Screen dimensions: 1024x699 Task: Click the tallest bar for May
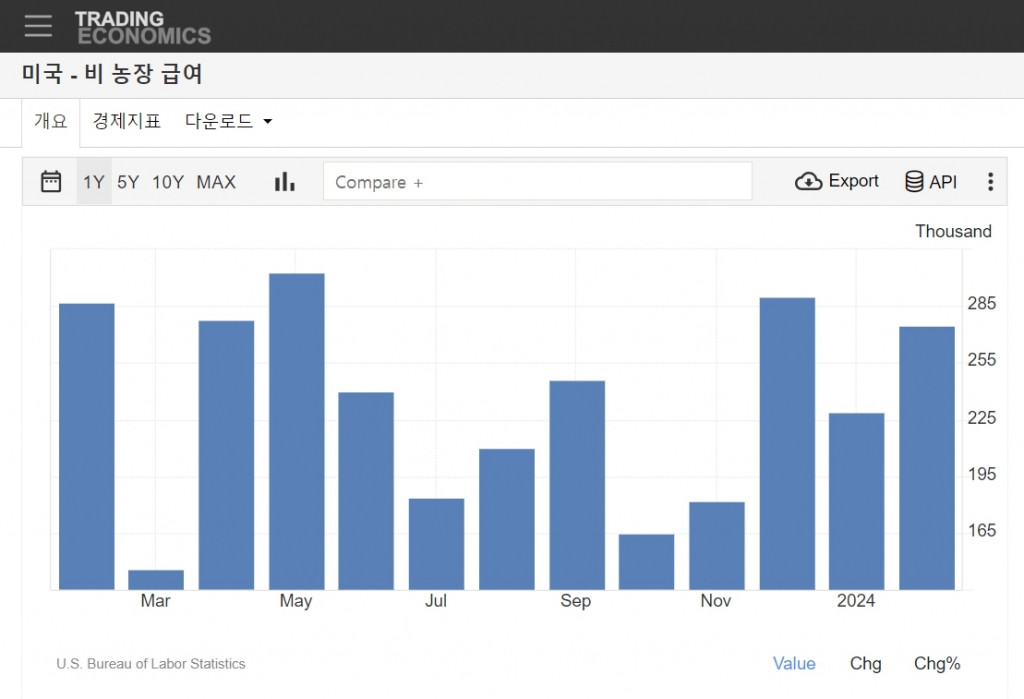pyautogui.click(x=296, y=430)
